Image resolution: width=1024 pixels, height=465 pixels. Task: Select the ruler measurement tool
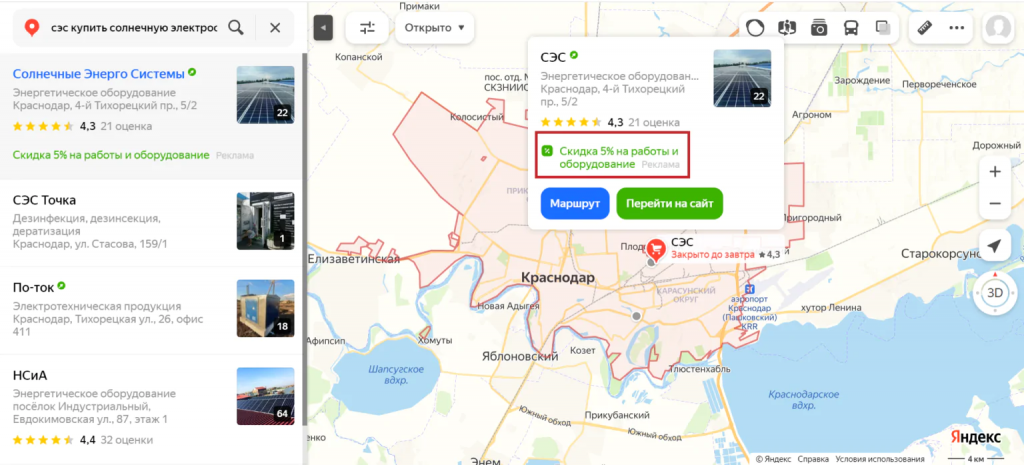924,28
